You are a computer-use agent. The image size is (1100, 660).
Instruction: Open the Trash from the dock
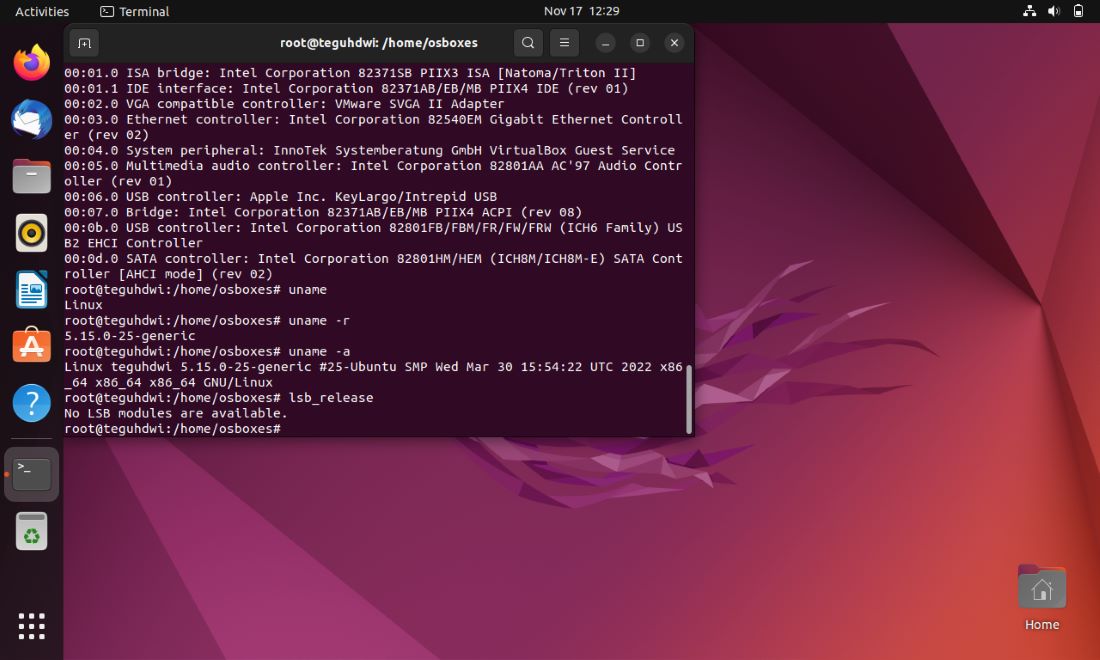tap(32, 531)
